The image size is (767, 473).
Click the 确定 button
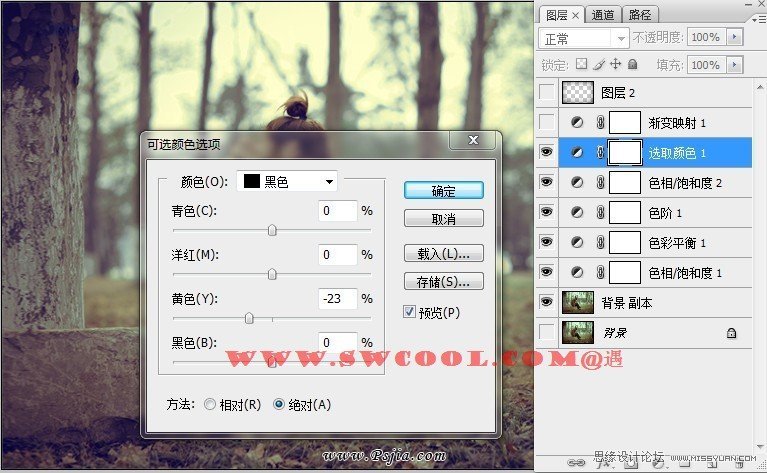(x=444, y=190)
